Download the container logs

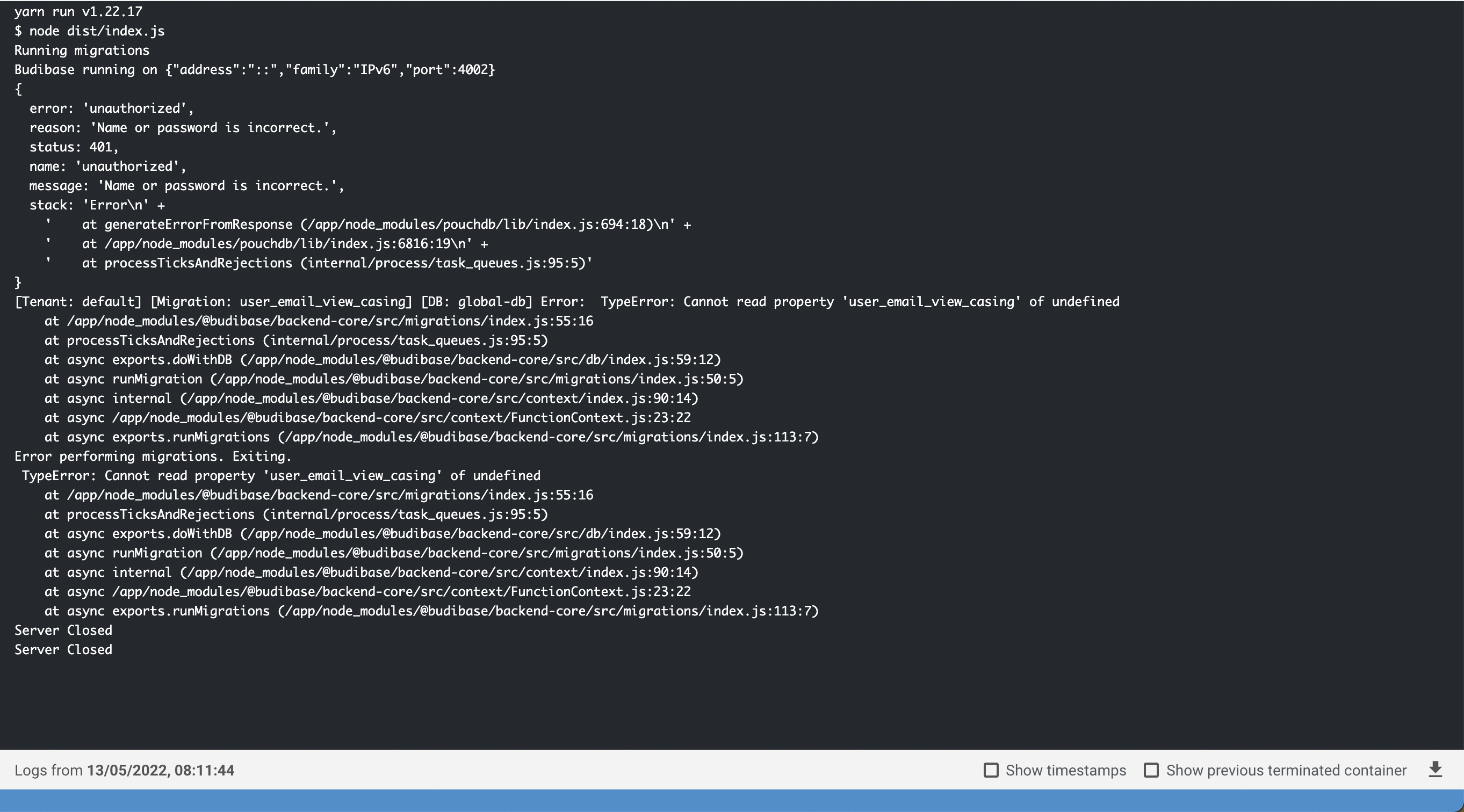coord(1436,770)
